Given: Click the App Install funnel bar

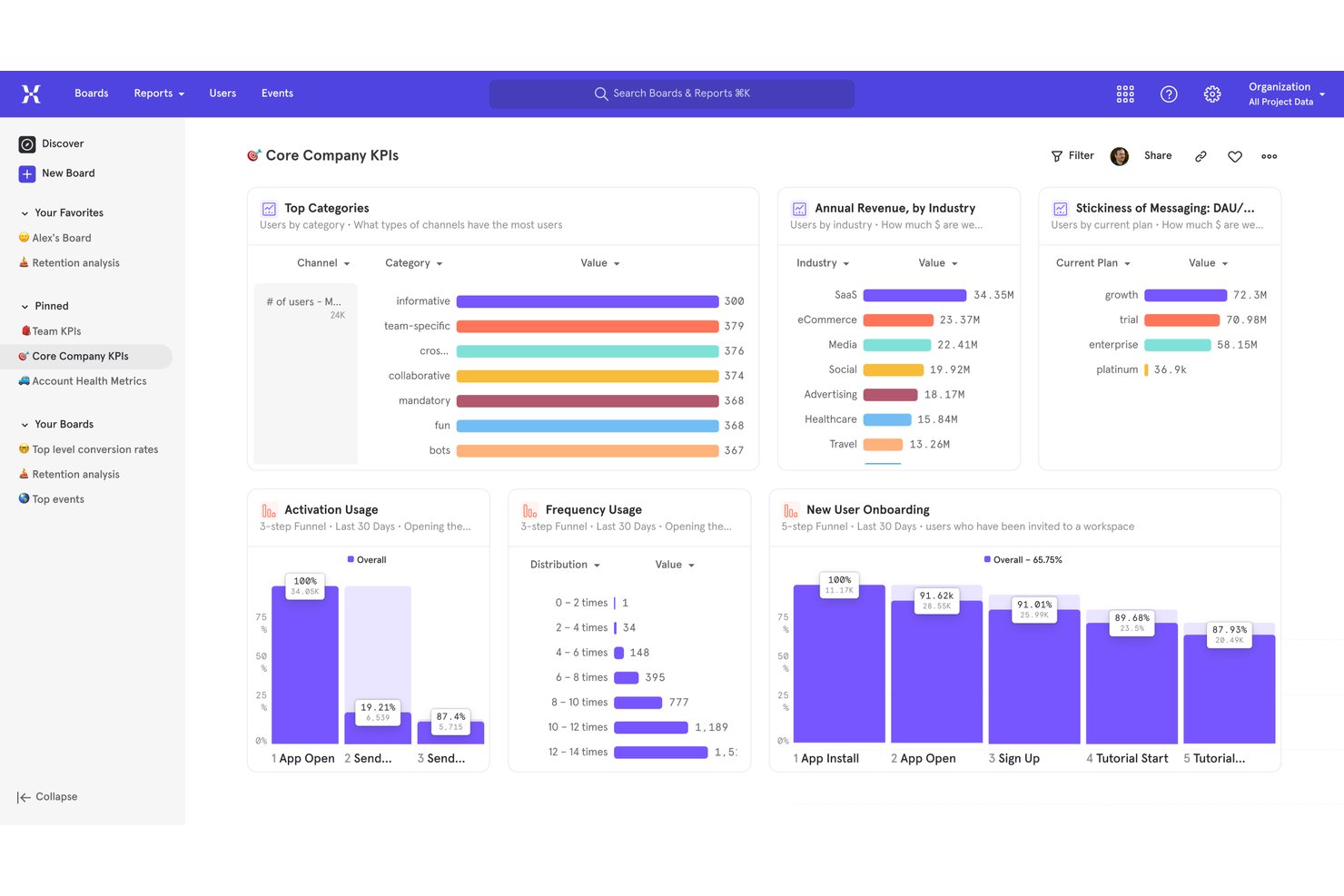Looking at the screenshot, I should tap(839, 664).
